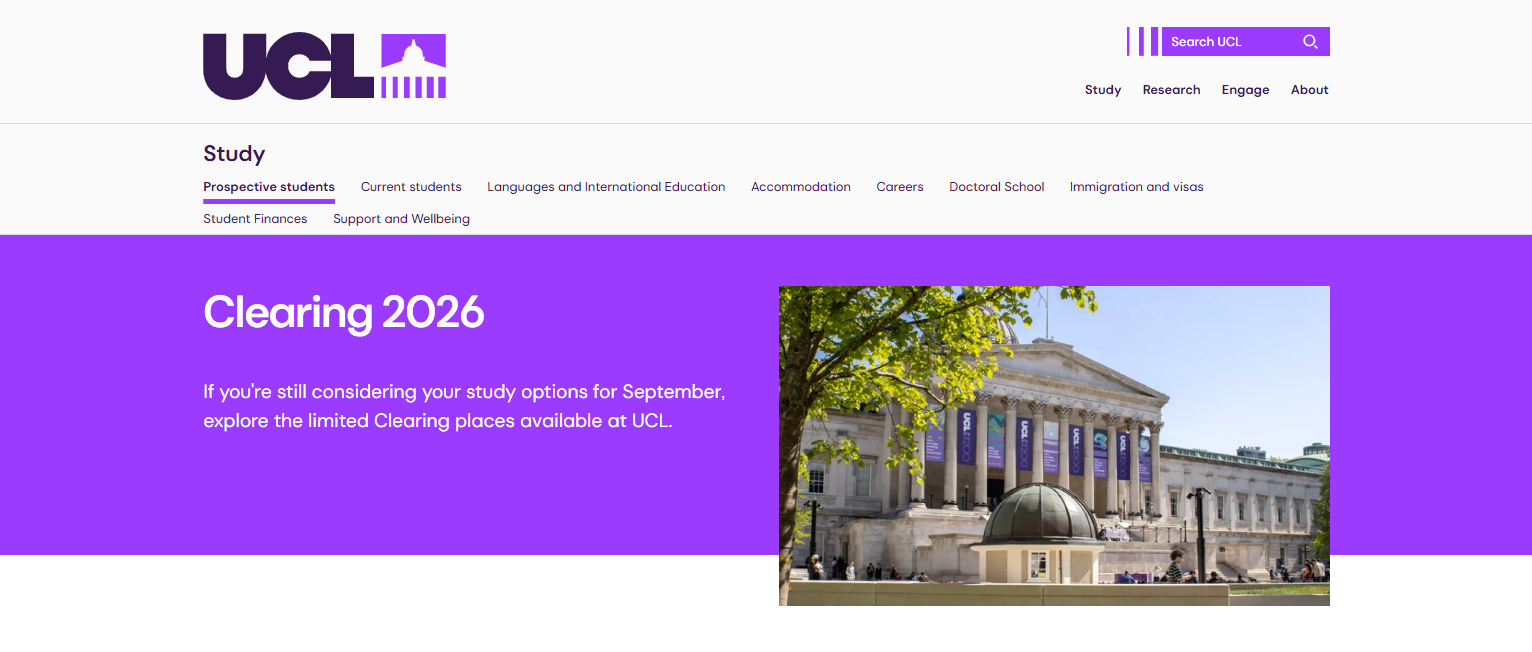Go to Current students

coord(411,187)
